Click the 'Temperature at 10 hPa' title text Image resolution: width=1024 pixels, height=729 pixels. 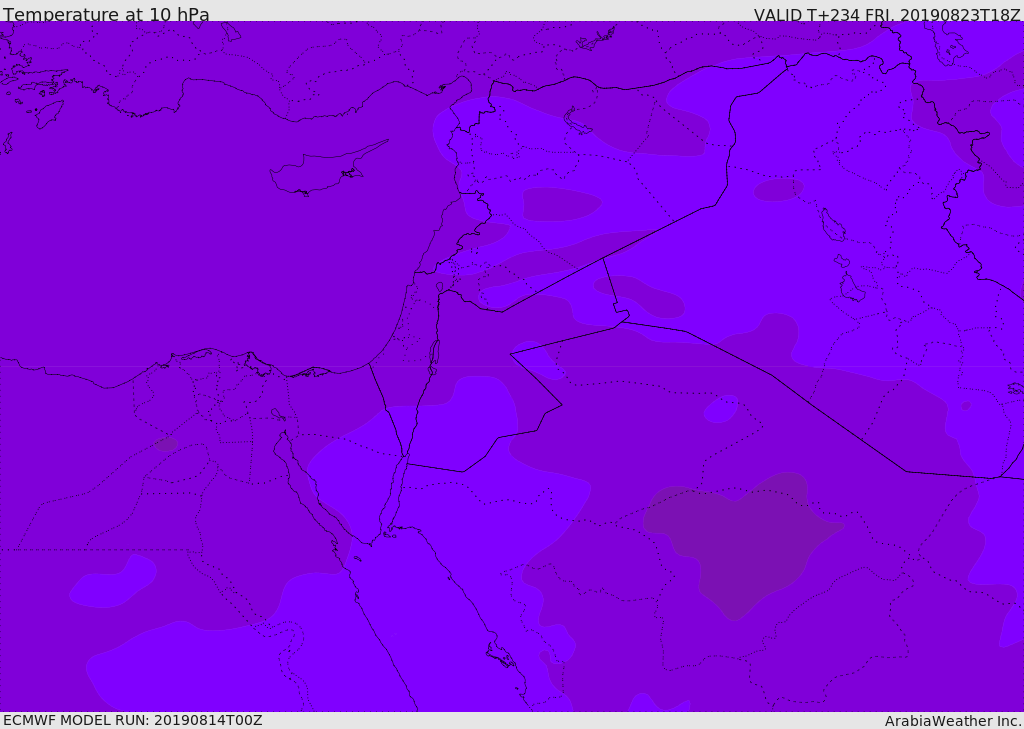[x=106, y=14]
